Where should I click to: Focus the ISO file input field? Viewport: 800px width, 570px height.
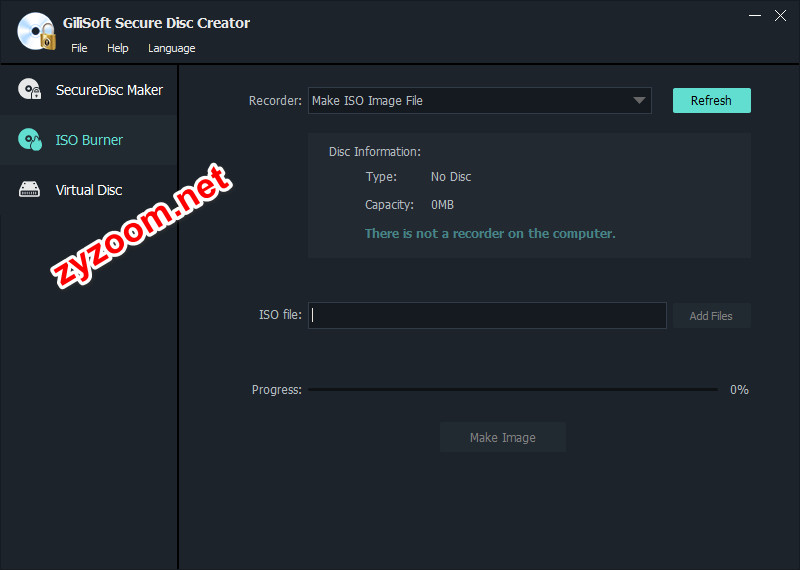click(x=487, y=315)
